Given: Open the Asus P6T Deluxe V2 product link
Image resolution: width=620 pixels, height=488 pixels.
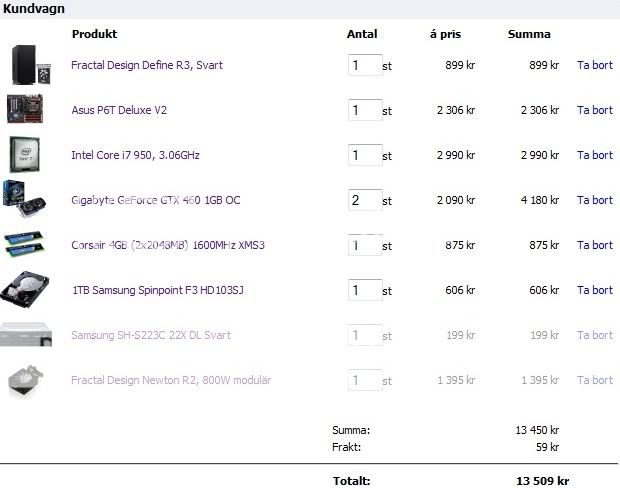Looking at the screenshot, I should click(119, 110).
